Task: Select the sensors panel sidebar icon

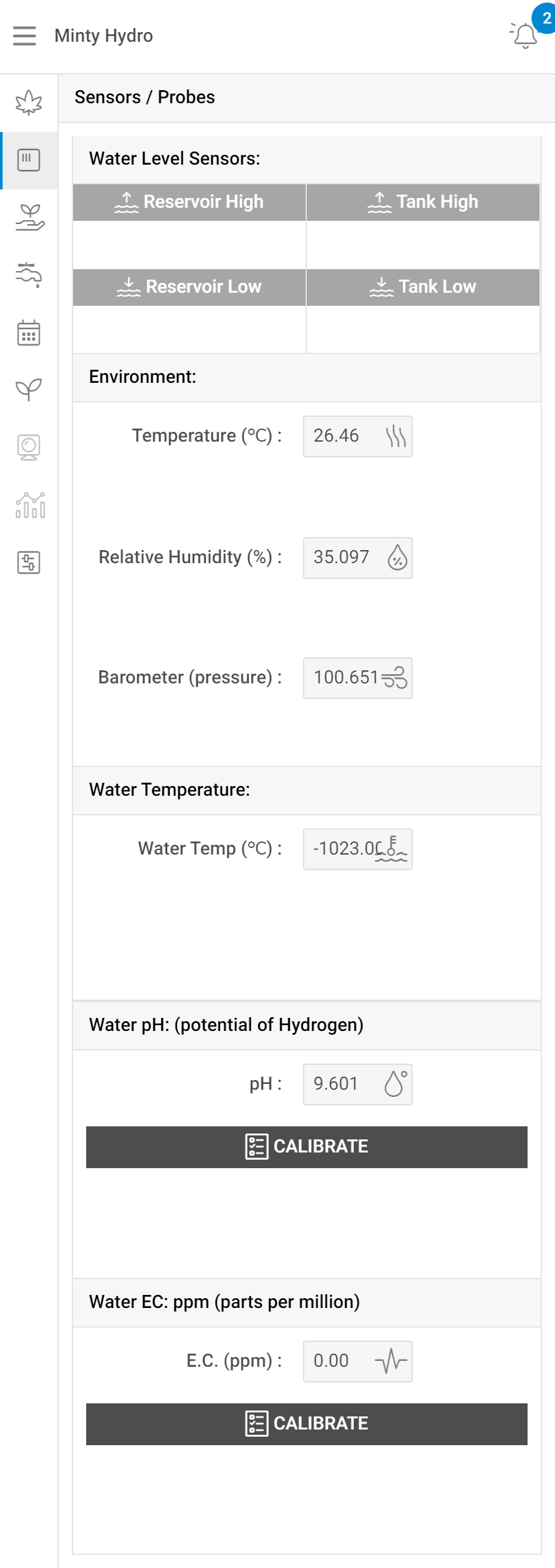Action: coord(29,160)
